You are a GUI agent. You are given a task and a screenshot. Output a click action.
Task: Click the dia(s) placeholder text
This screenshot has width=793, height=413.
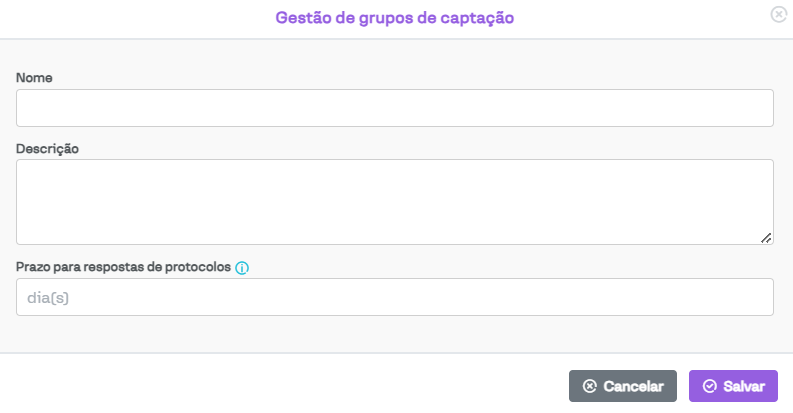point(47,297)
